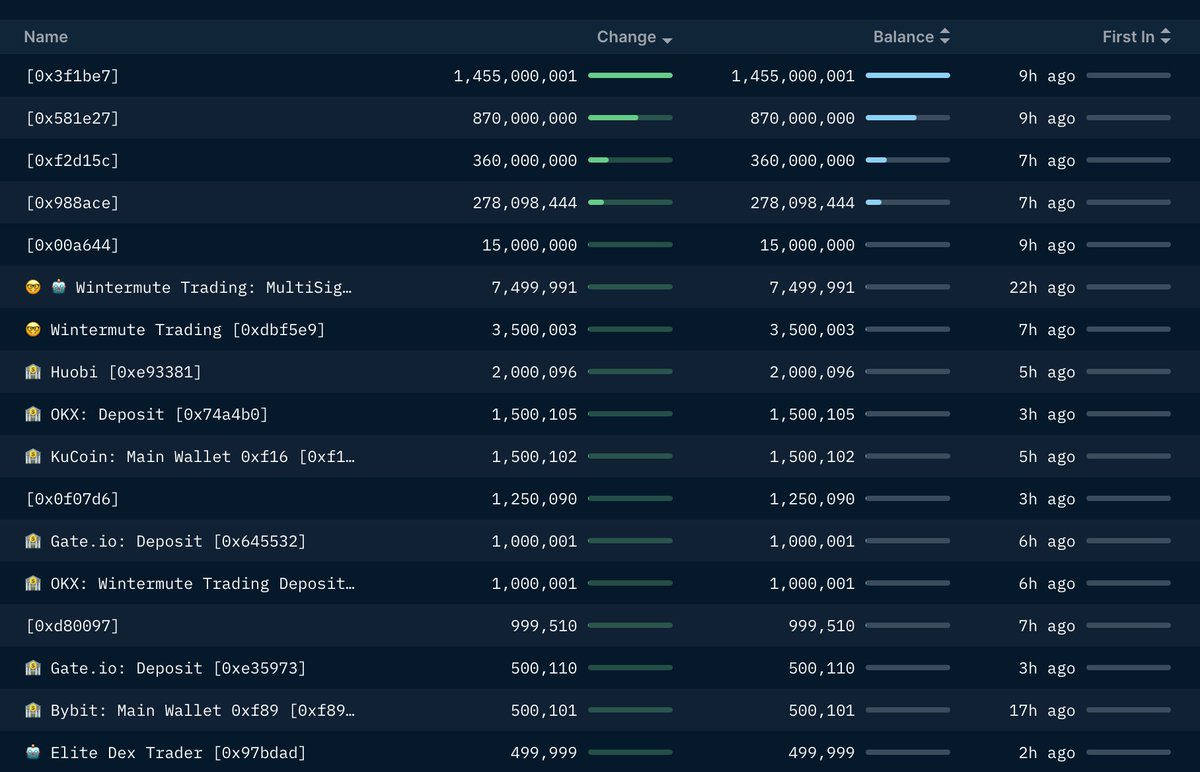Click change value 1,455,000,001
The height and width of the screenshot is (772, 1200).
tap(515, 76)
